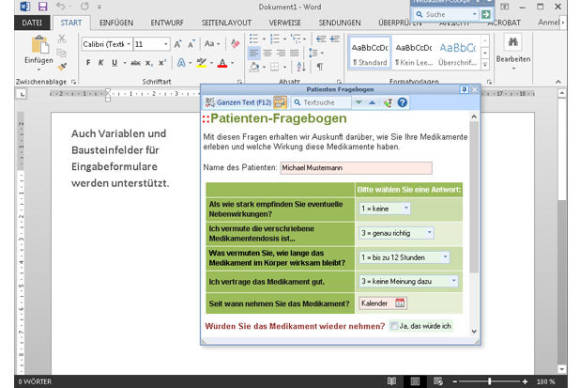Viewport: 580px width, 388px height.
Task: Collapse the ribbon with the chevron
Action: (558, 82)
